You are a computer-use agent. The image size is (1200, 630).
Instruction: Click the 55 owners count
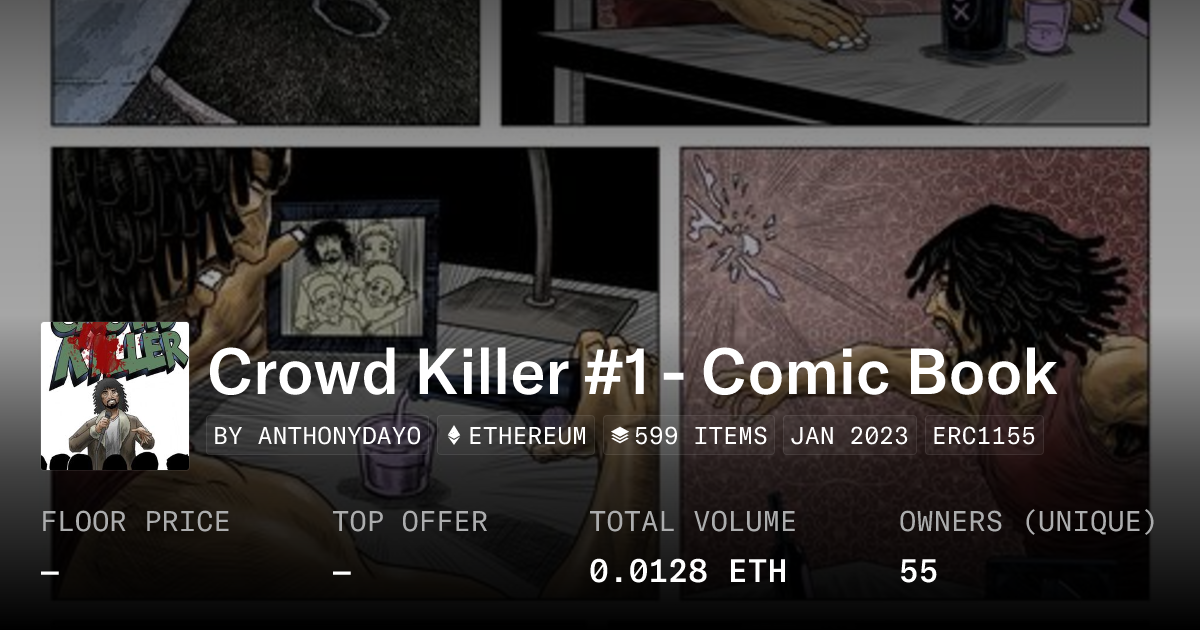click(918, 572)
